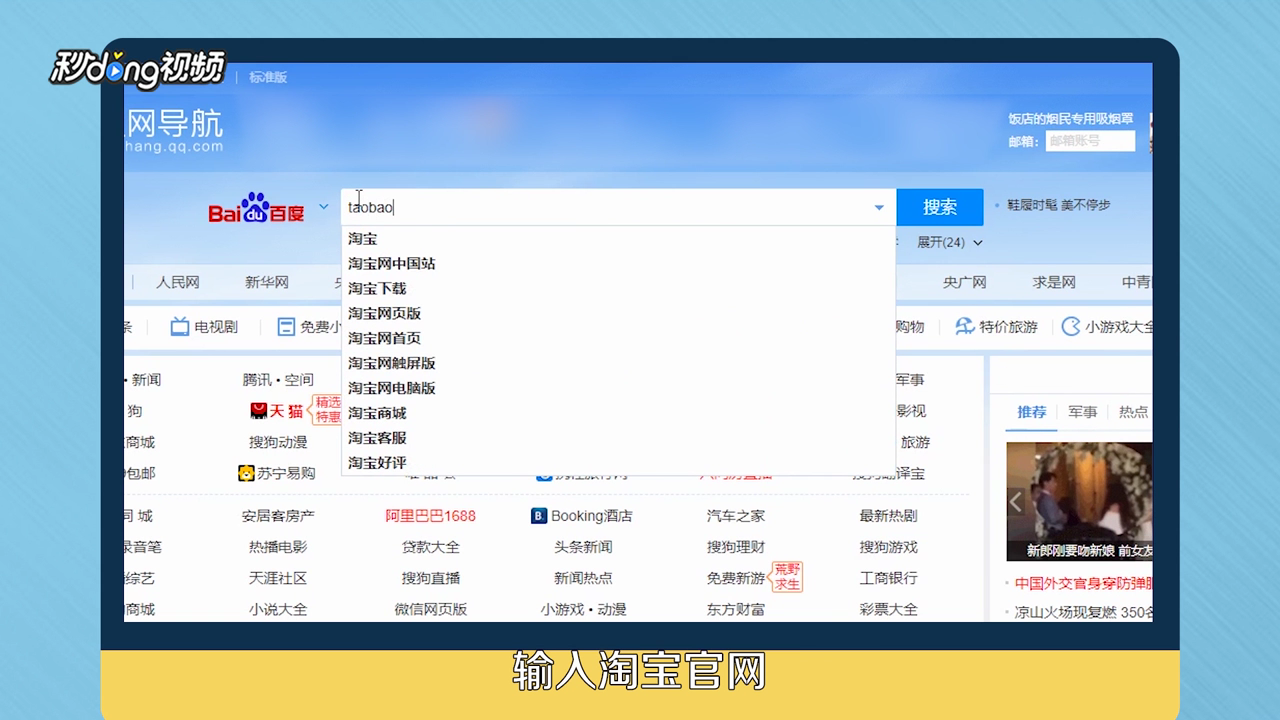Open the 搜狗动漫 link
1280x720 pixels.
tap(278, 442)
